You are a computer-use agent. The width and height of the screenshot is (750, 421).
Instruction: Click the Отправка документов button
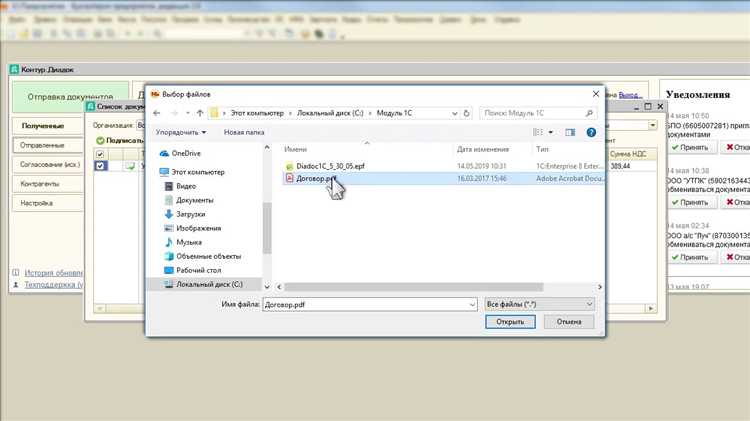[x=70, y=97]
